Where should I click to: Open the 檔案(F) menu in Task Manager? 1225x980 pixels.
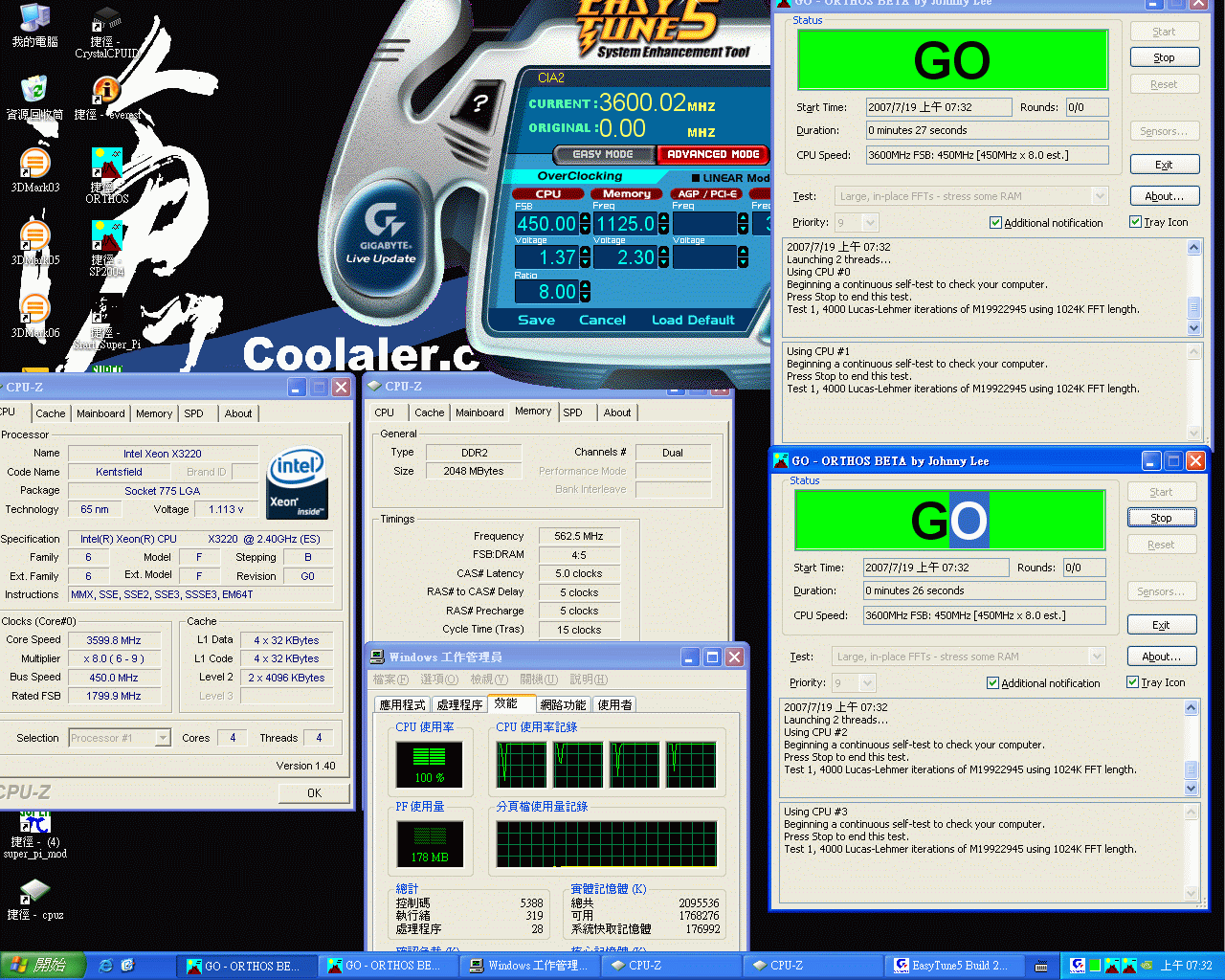[390, 679]
